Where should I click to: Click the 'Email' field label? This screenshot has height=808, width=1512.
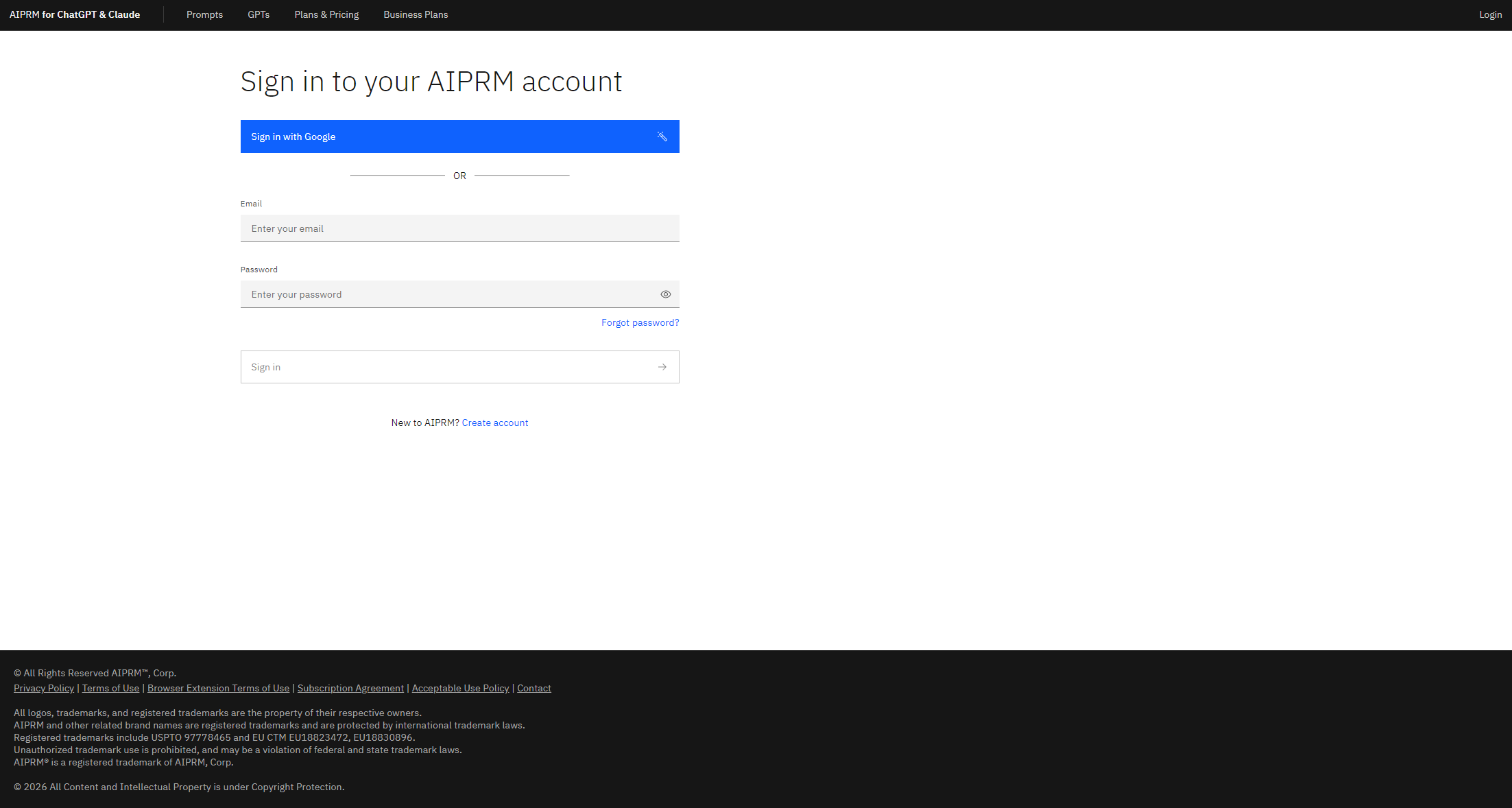(251, 204)
